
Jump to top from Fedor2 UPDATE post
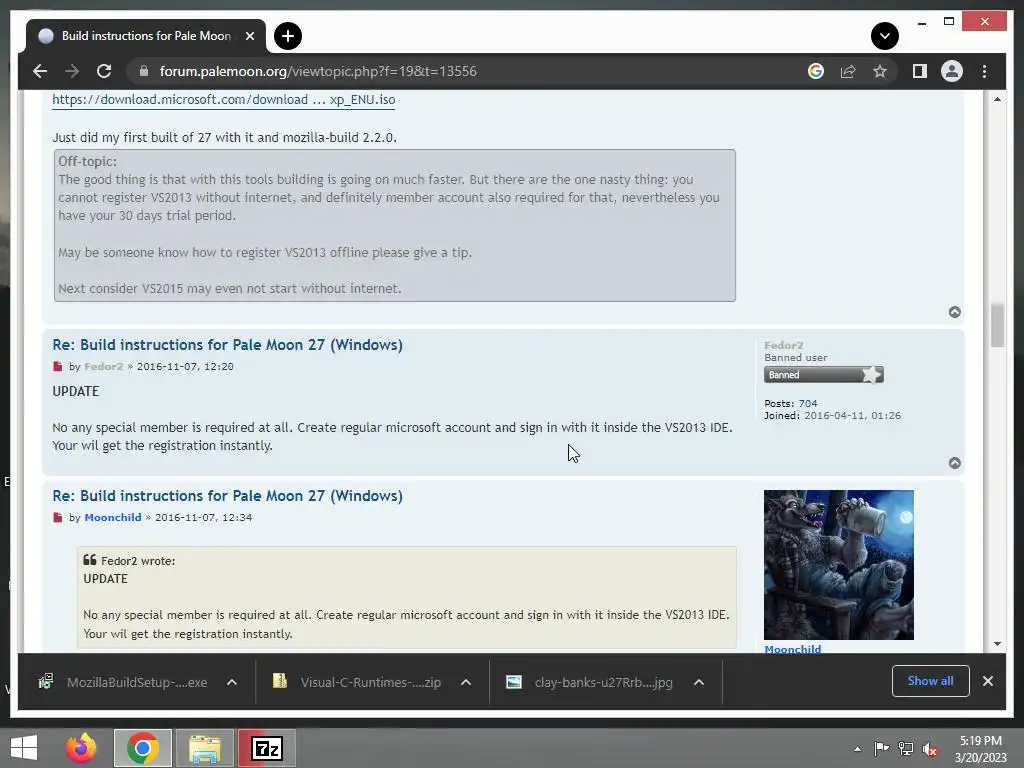coord(954,463)
